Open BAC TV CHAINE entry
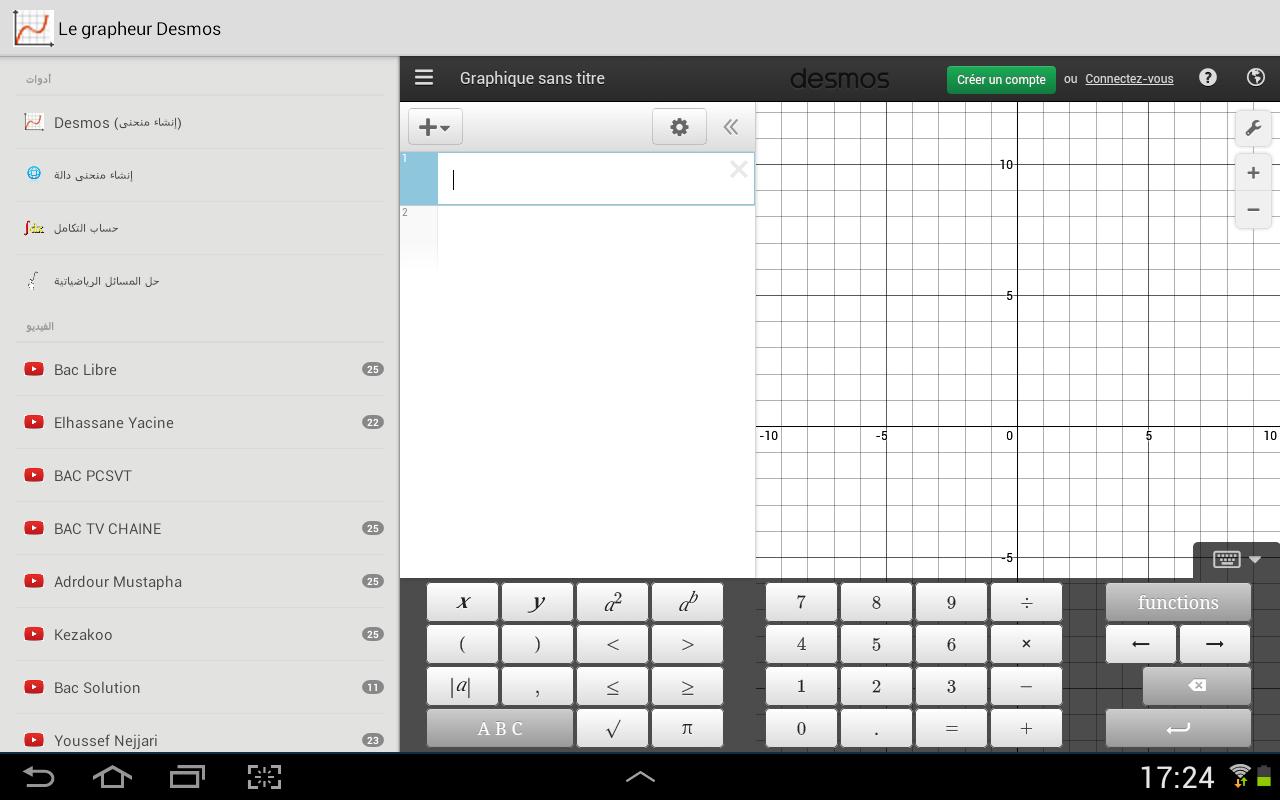Viewport: 1280px width, 800px height. tap(200, 528)
